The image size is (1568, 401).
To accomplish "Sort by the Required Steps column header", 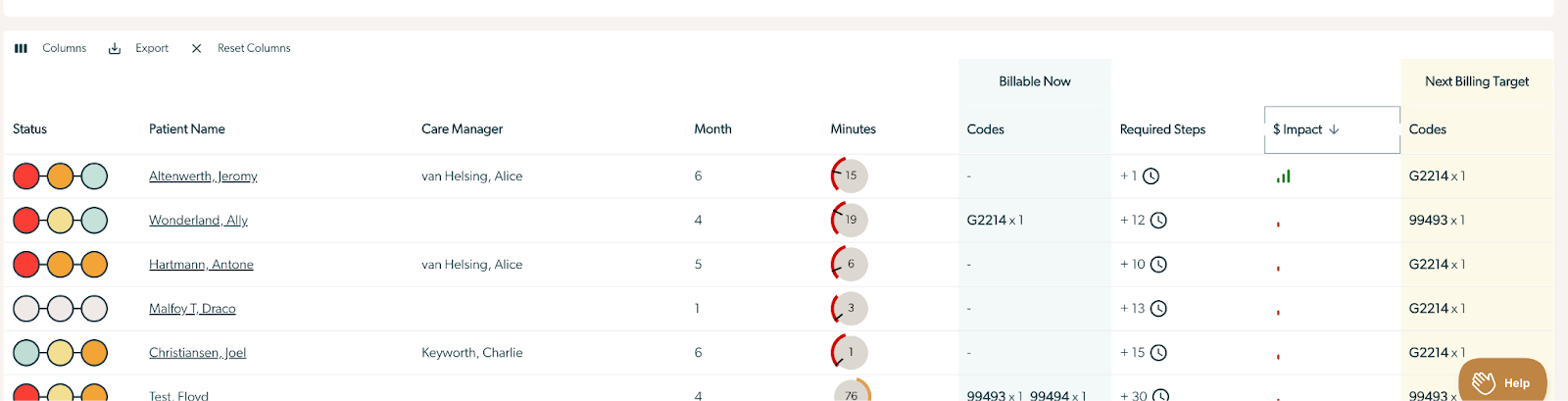I will pyautogui.click(x=1162, y=129).
